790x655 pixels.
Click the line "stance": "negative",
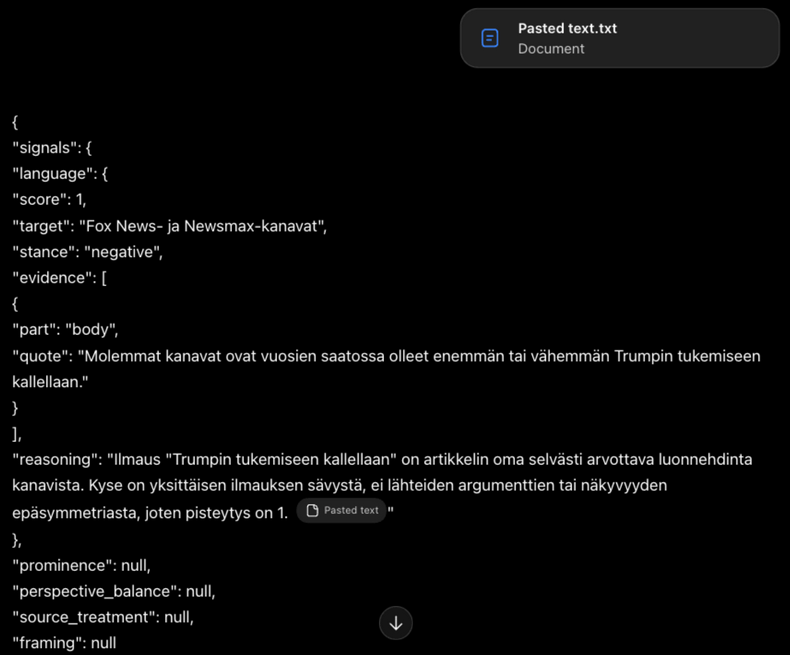[x=88, y=251]
